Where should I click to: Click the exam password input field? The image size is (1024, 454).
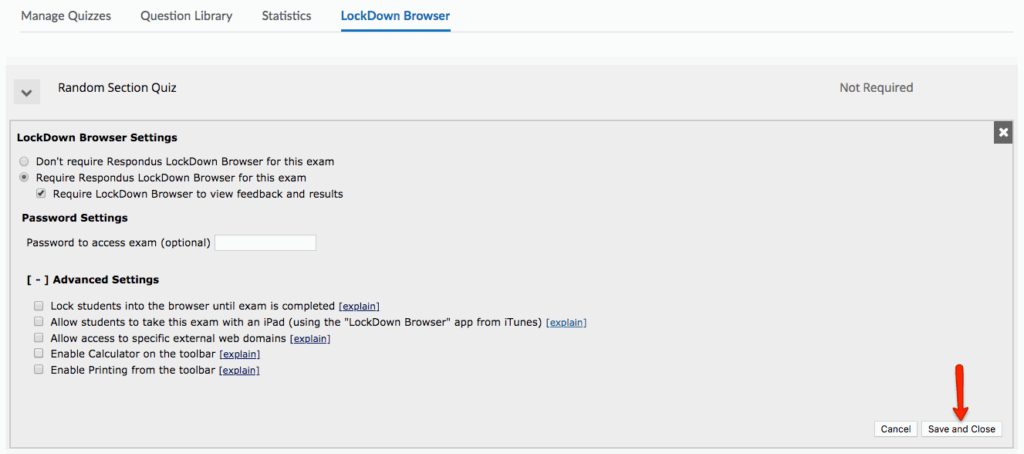[265, 243]
